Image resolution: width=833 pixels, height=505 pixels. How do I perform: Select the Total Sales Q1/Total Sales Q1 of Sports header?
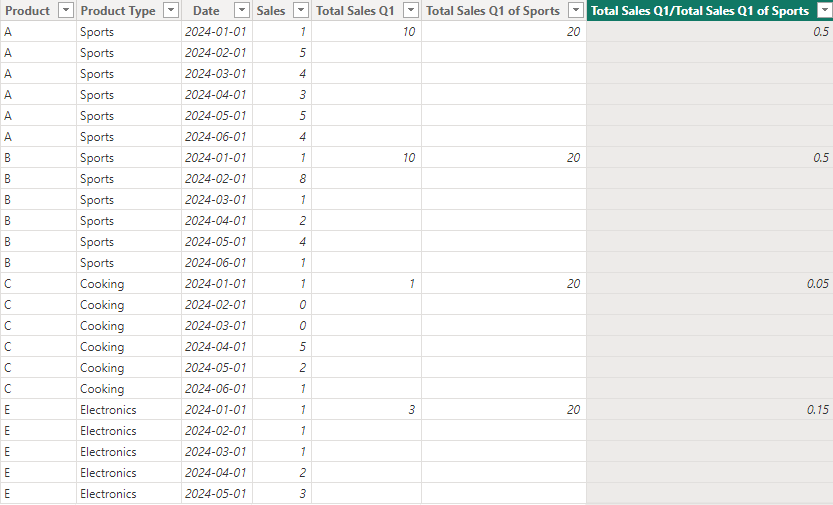coord(700,11)
